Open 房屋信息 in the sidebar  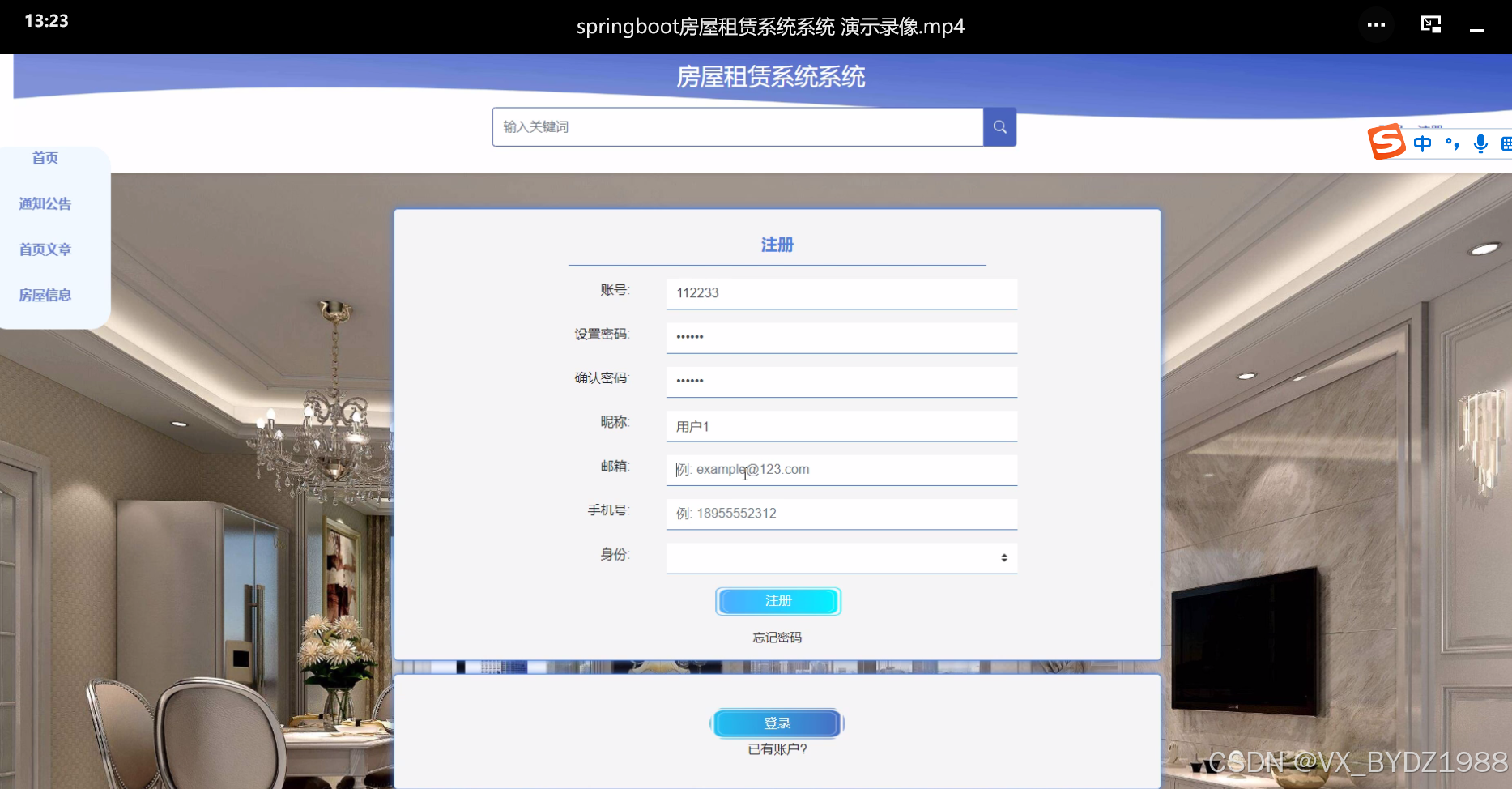(45, 296)
